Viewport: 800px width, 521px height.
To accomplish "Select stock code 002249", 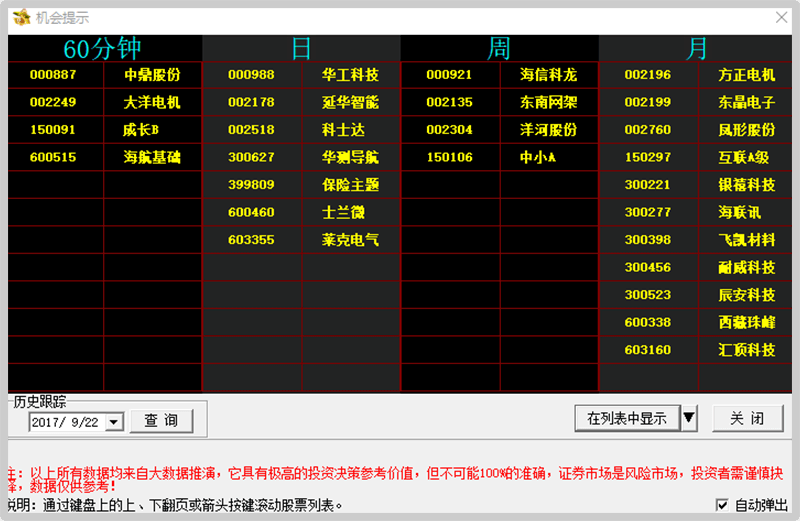I will (x=53, y=103).
